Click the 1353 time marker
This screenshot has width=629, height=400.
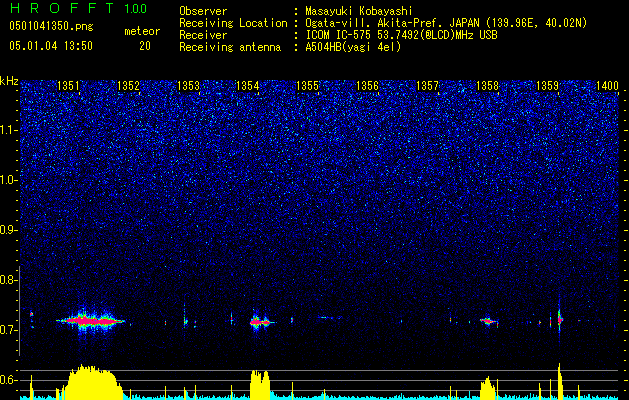[x=189, y=86]
